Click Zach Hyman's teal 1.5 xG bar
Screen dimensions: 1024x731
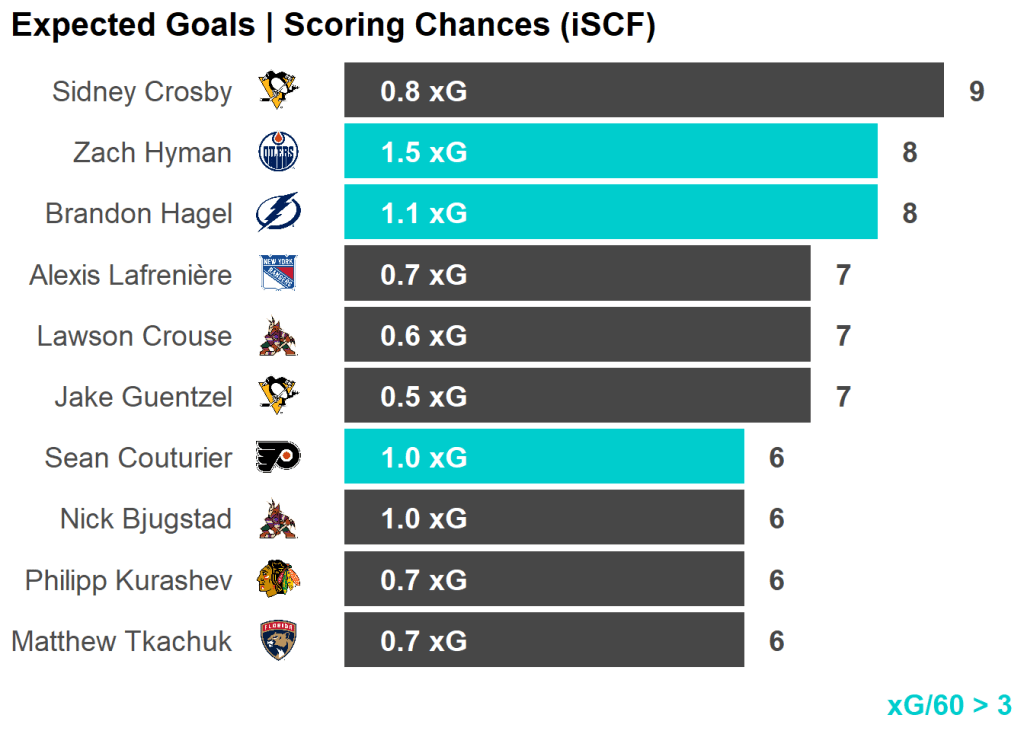tap(610, 152)
